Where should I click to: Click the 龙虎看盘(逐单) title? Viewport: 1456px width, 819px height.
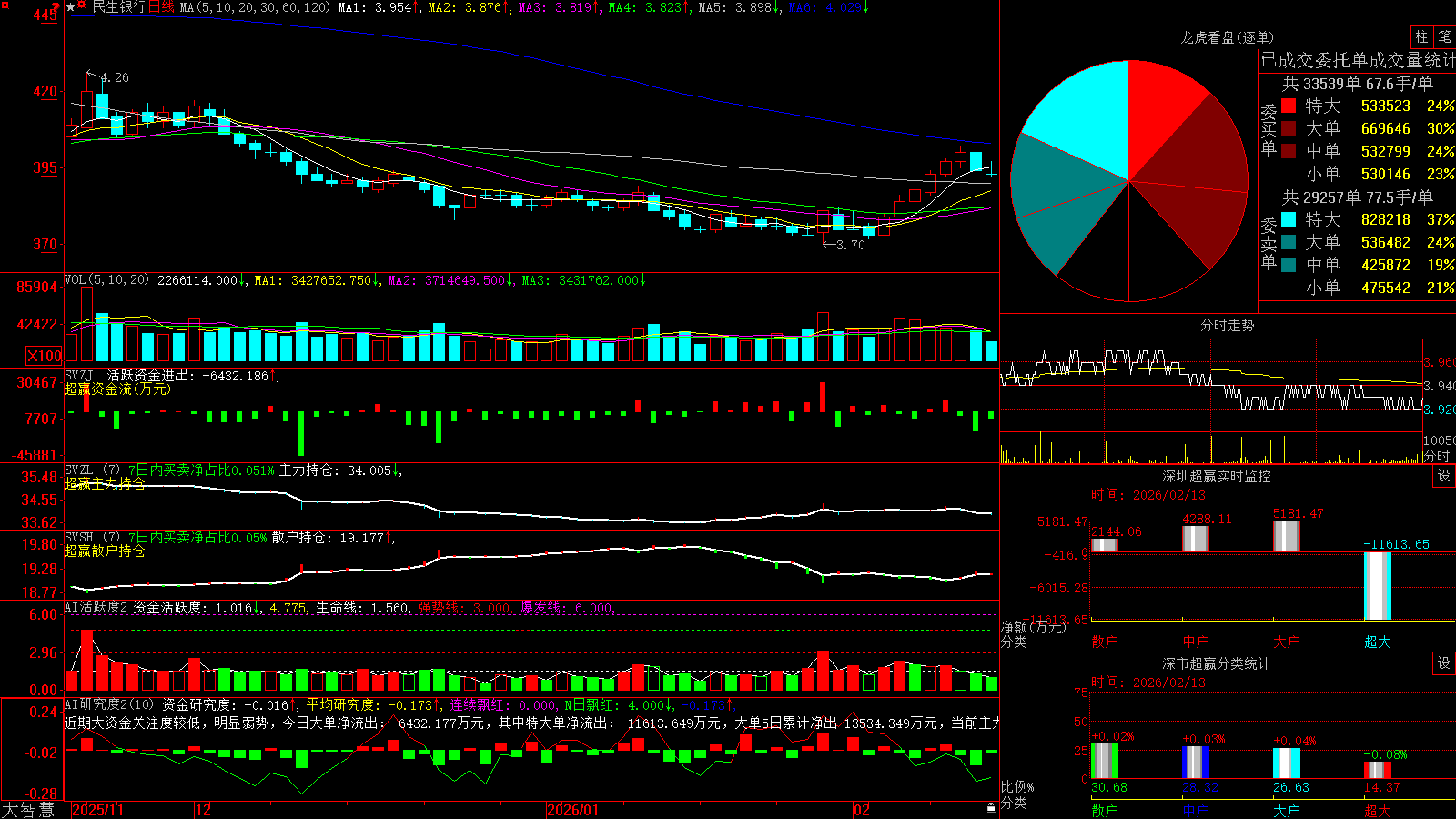pos(1227,37)
